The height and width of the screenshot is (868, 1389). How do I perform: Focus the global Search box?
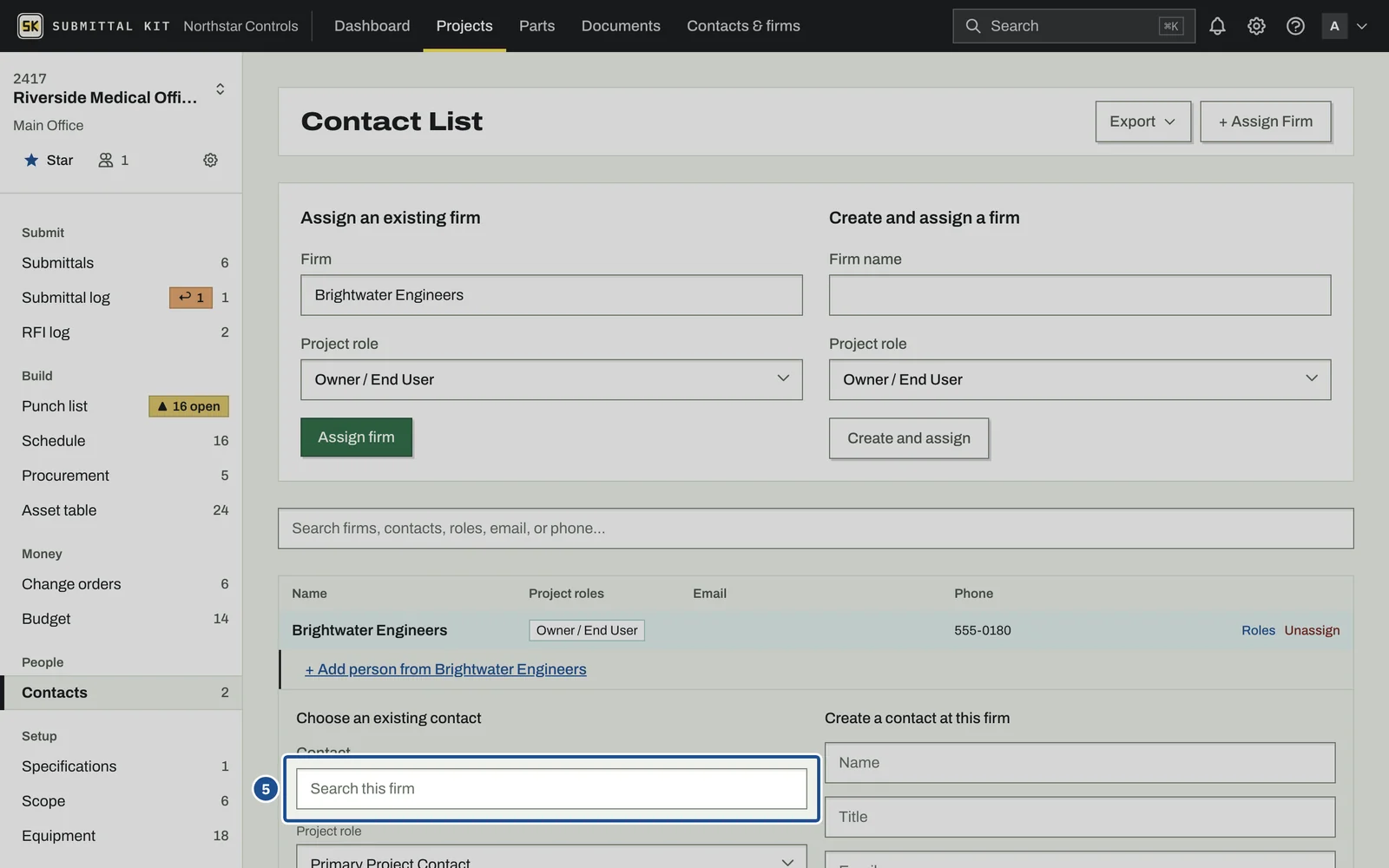click(x=1073, y=26)
